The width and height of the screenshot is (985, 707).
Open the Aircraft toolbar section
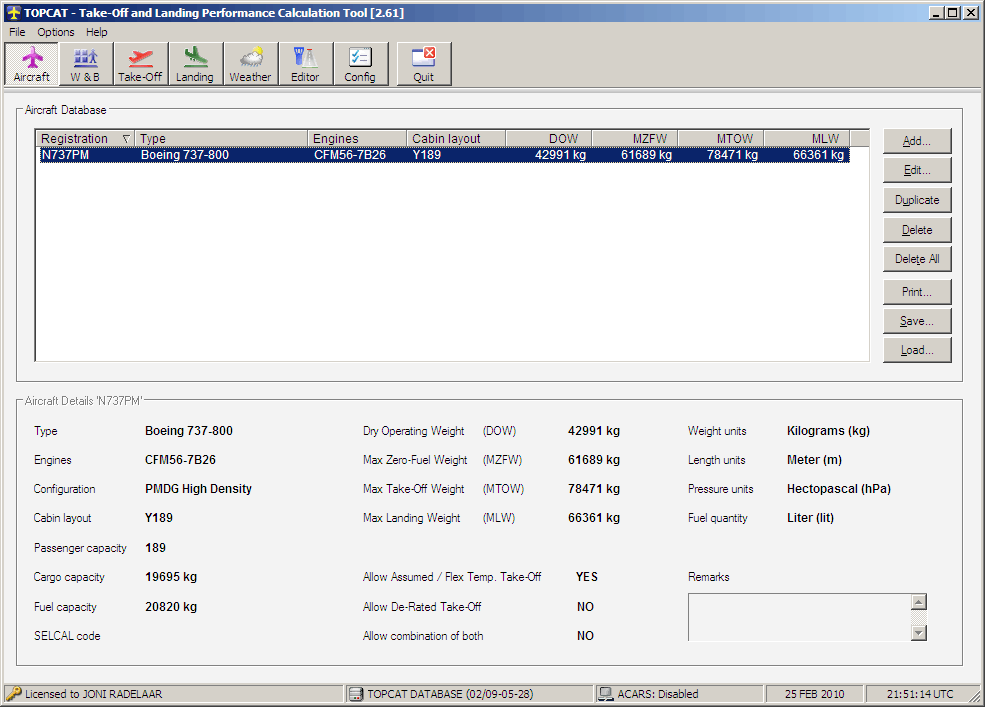coord(31,63)
